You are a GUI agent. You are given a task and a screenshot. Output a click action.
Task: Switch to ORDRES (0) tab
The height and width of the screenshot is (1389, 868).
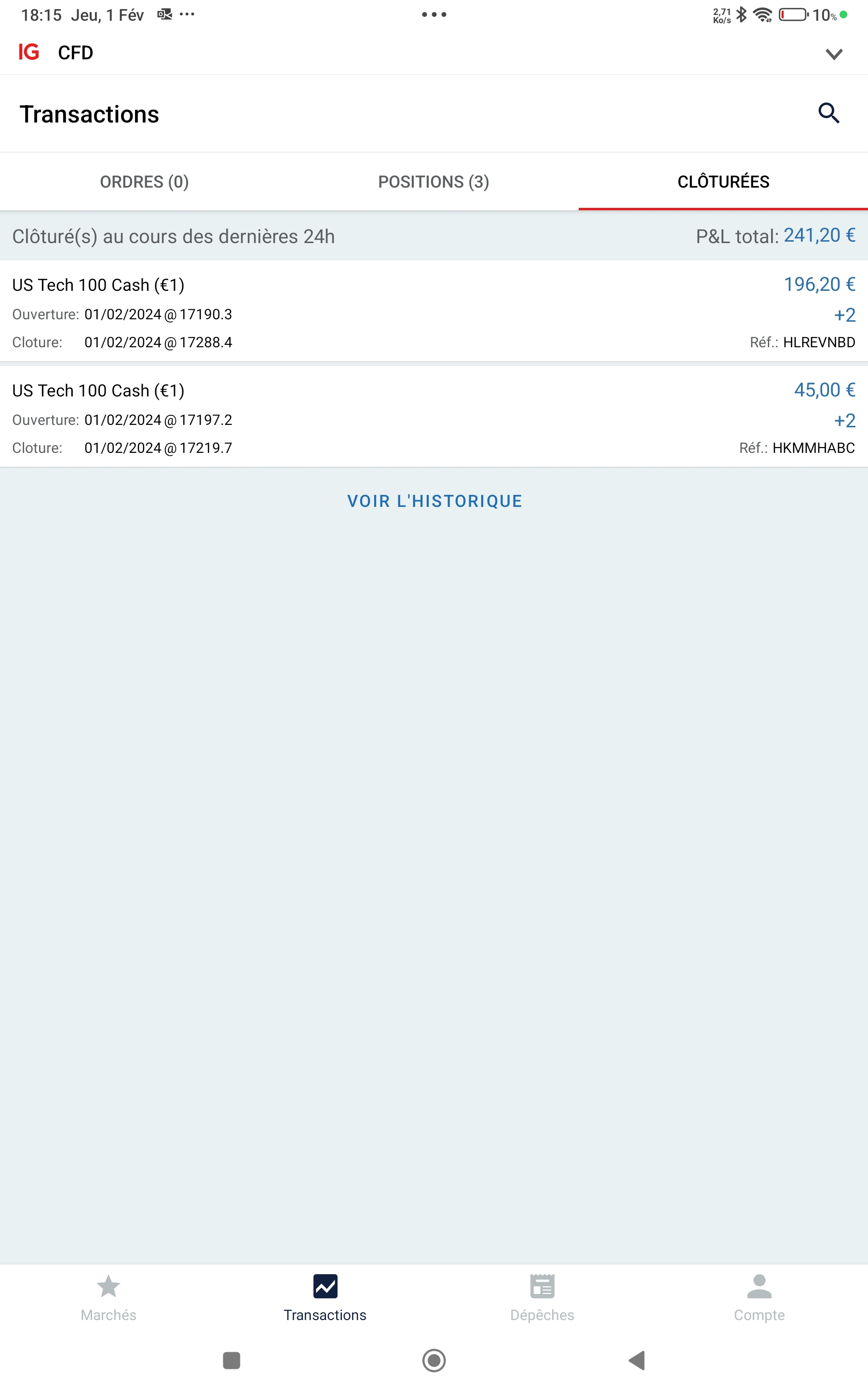click(144, 182)
